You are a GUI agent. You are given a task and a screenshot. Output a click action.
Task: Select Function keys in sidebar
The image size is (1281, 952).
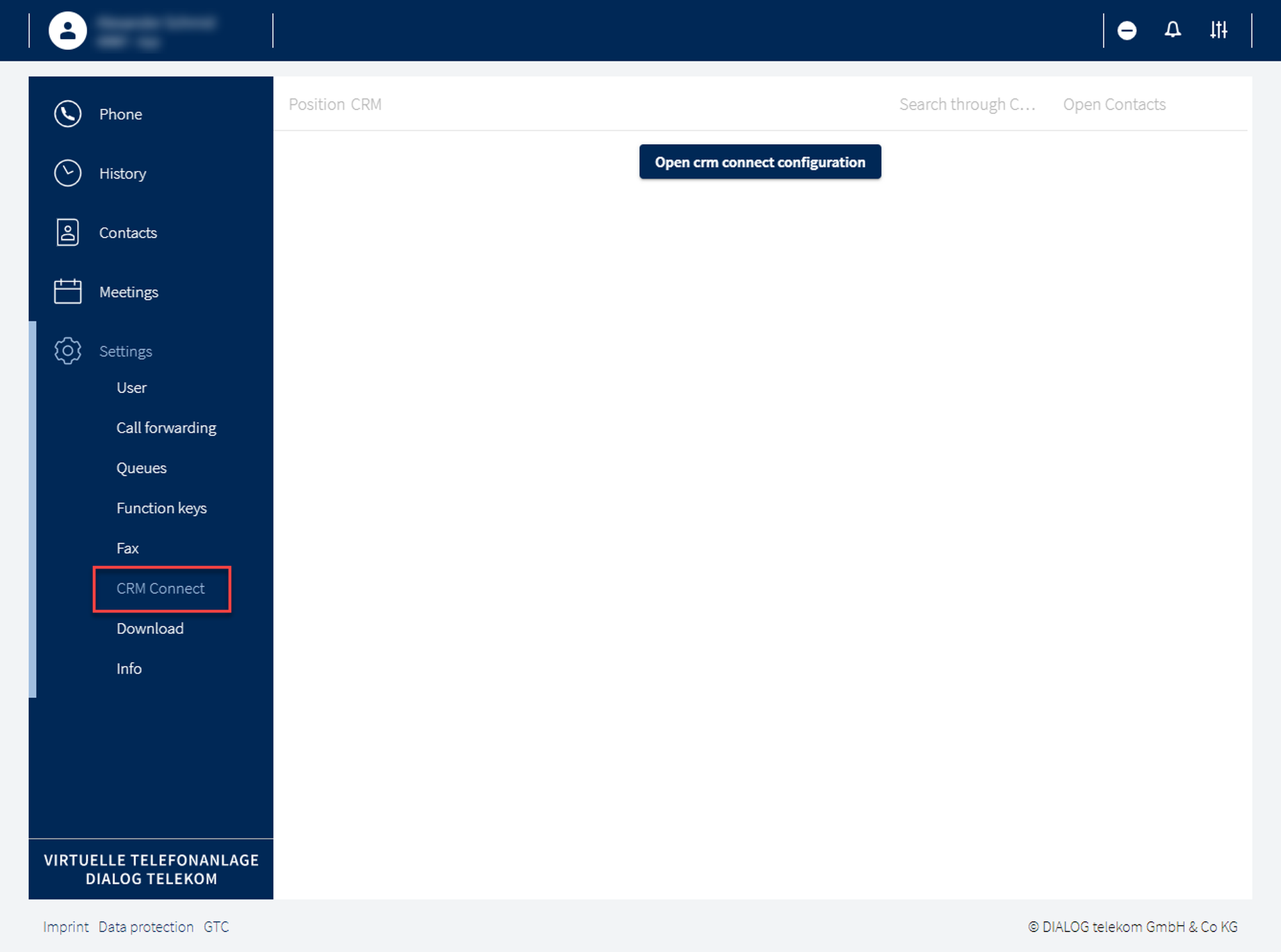(x=161, y=508)
